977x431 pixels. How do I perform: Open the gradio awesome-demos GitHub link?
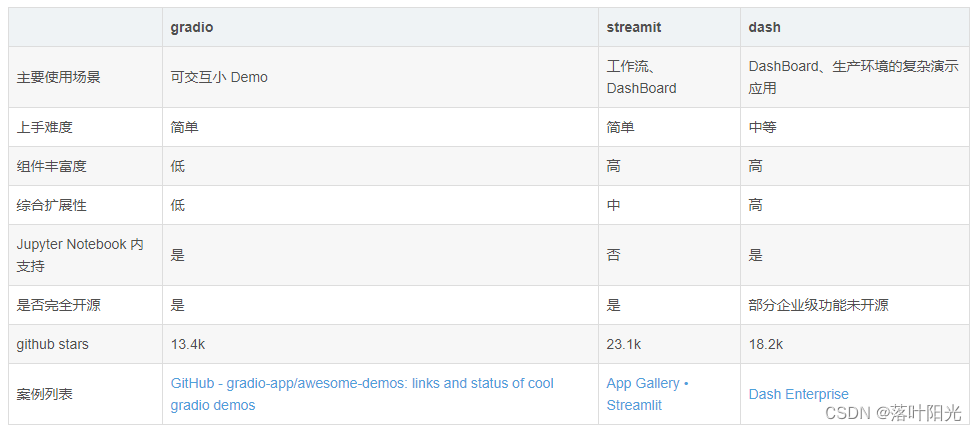362,394
